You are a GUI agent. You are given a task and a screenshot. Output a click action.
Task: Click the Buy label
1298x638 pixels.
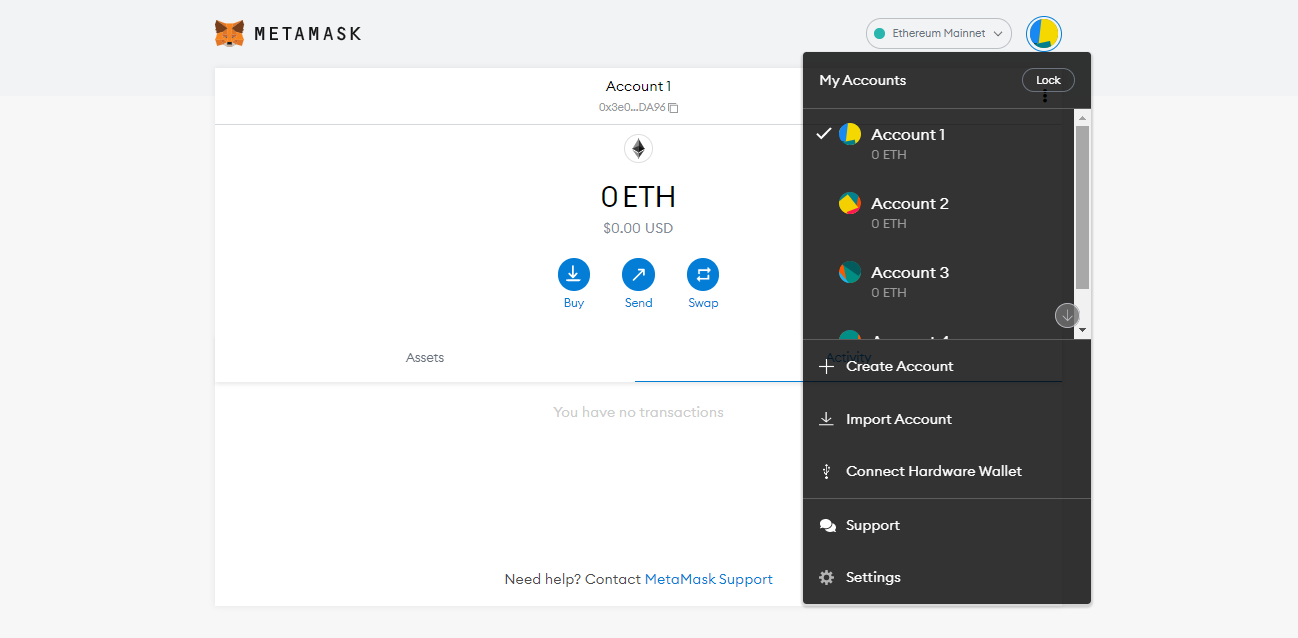coord(574,303)
